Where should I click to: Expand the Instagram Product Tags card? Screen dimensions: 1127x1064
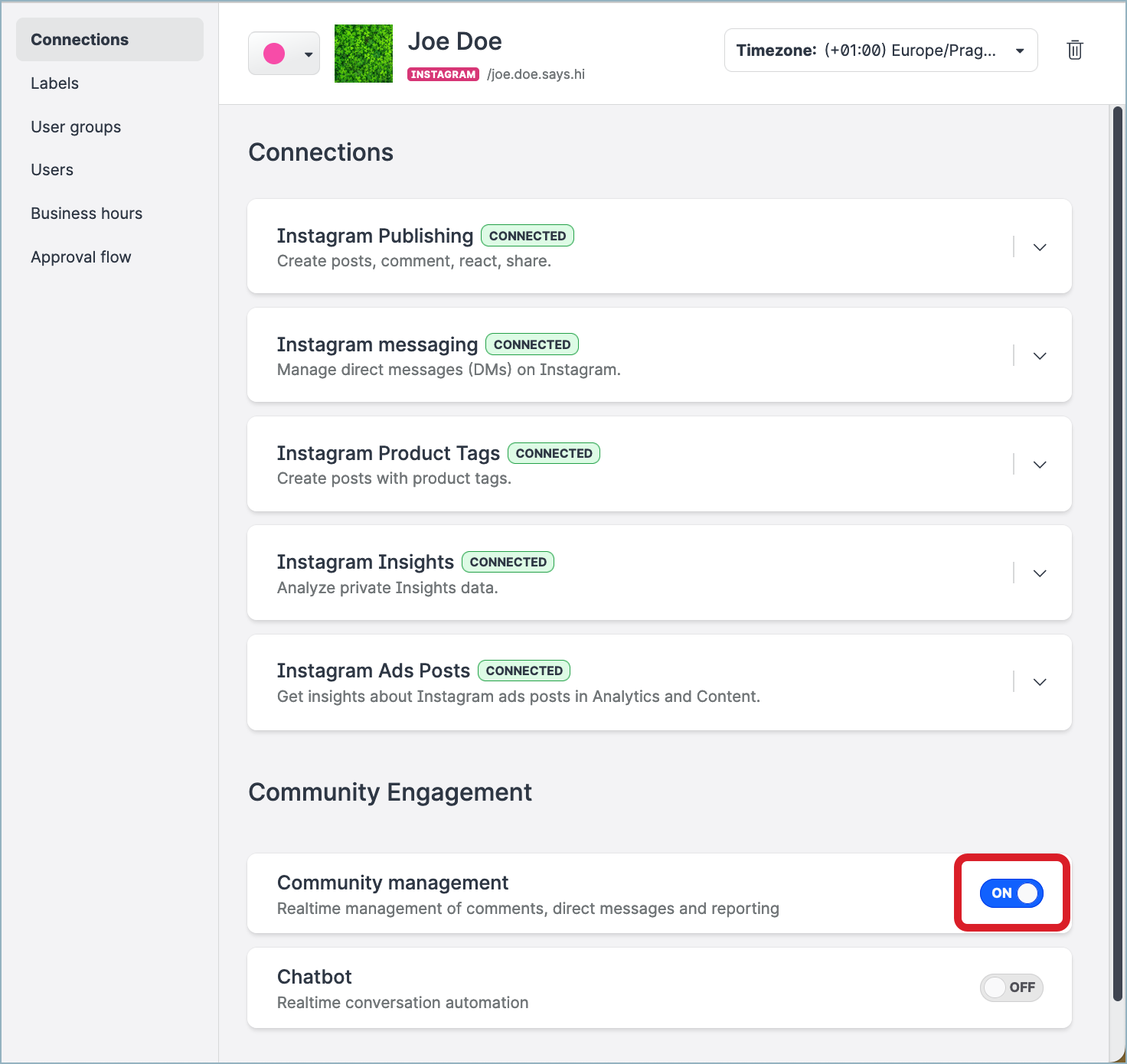coord(1039,465)
